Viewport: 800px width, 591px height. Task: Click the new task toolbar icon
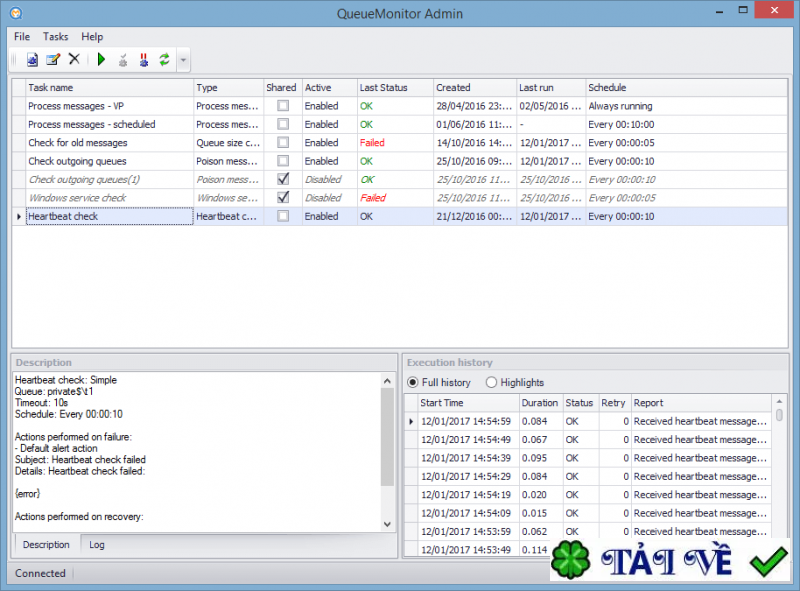(32, 60)
